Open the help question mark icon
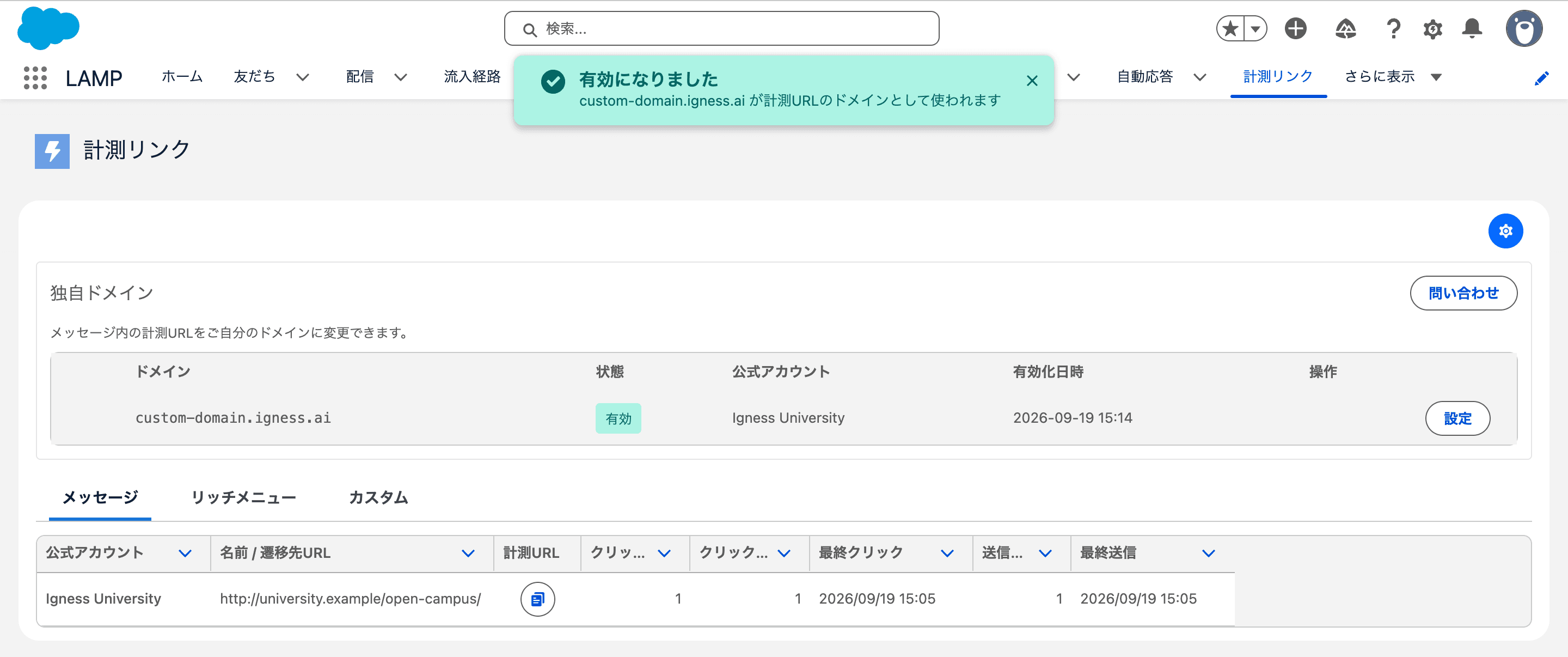1568x657 pixels. point(1393,29)
